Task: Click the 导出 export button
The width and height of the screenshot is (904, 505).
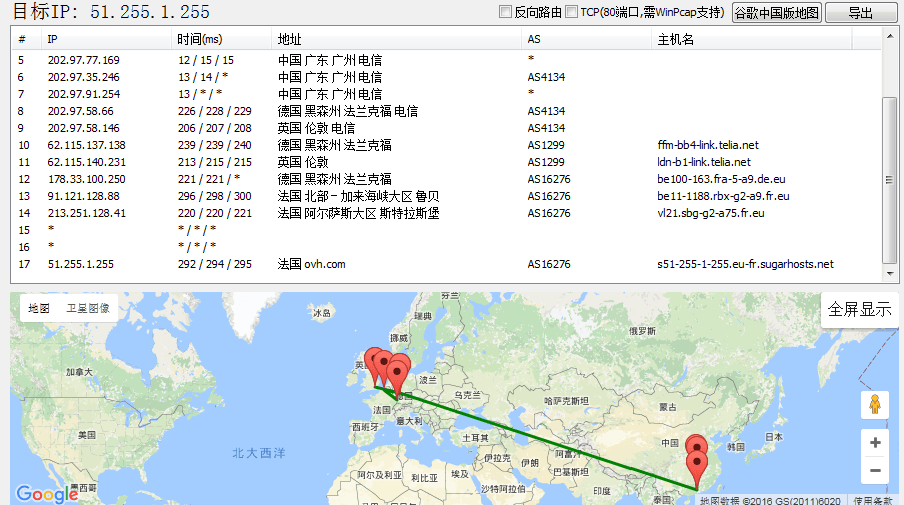Action: pos(859,13)
